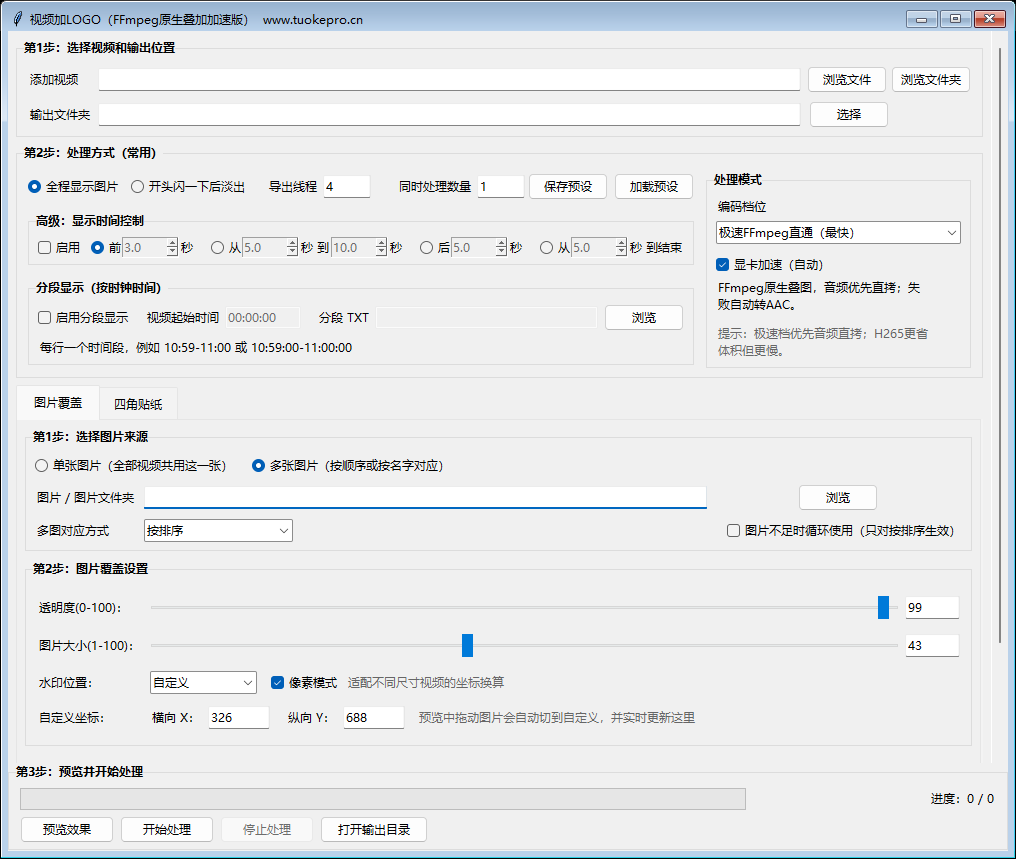Click the 进度: 0 / 0 status text
1016x859 pixels.
click(962, 799)
